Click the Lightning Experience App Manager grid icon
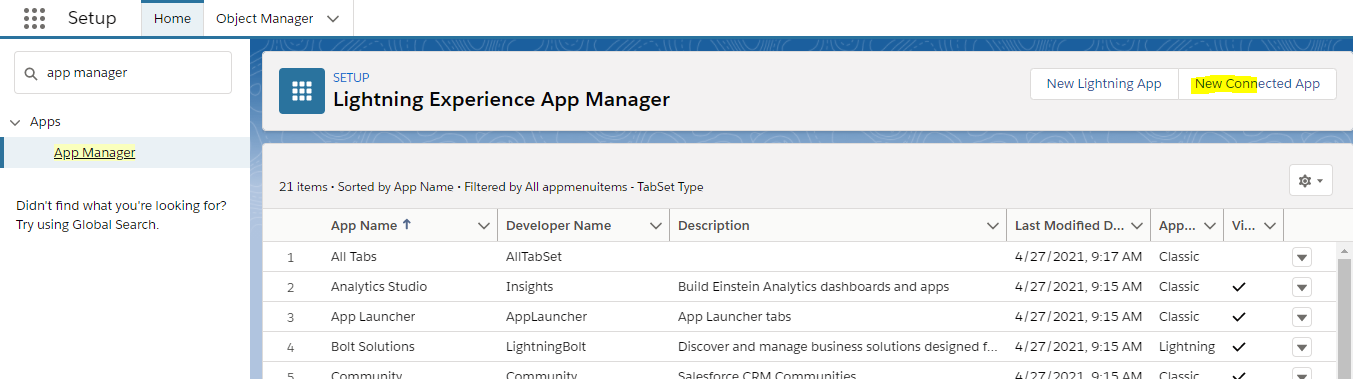The height and width of the screenshot is (379, 1353). (x=301, y=91)
